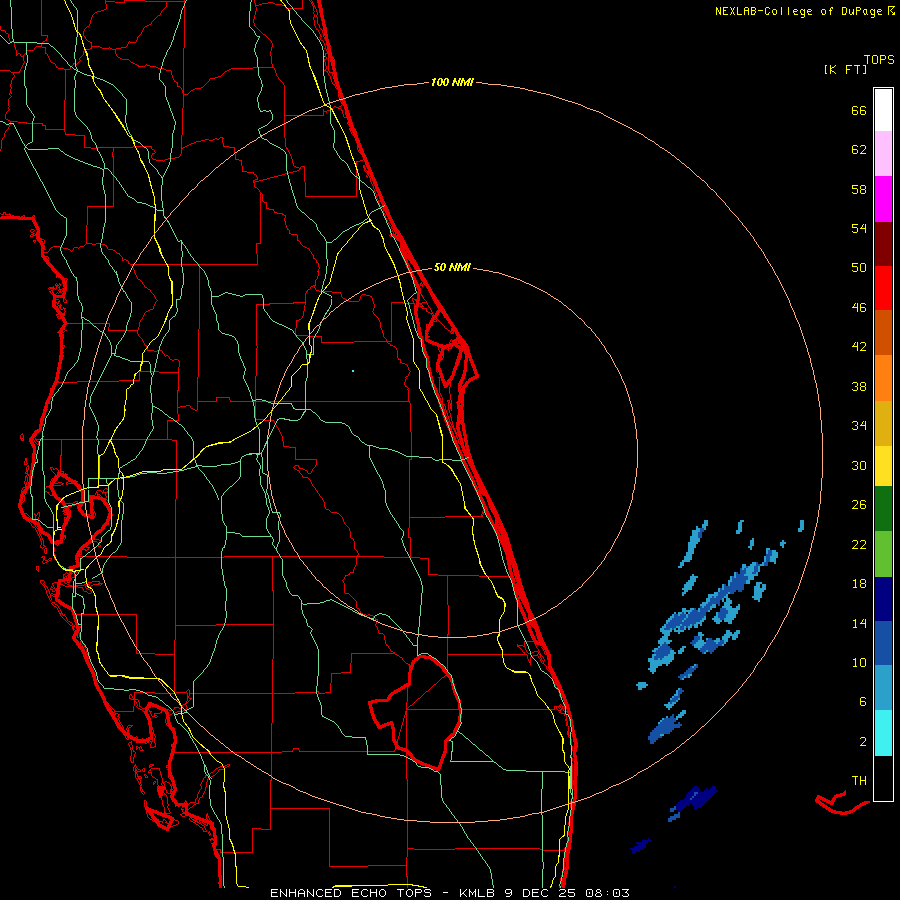Image resolution: width=900 pixels, height=900 pixels.
Task: Select the light green legend swatch
Action: pyautogui.click(x=883, y=554)
